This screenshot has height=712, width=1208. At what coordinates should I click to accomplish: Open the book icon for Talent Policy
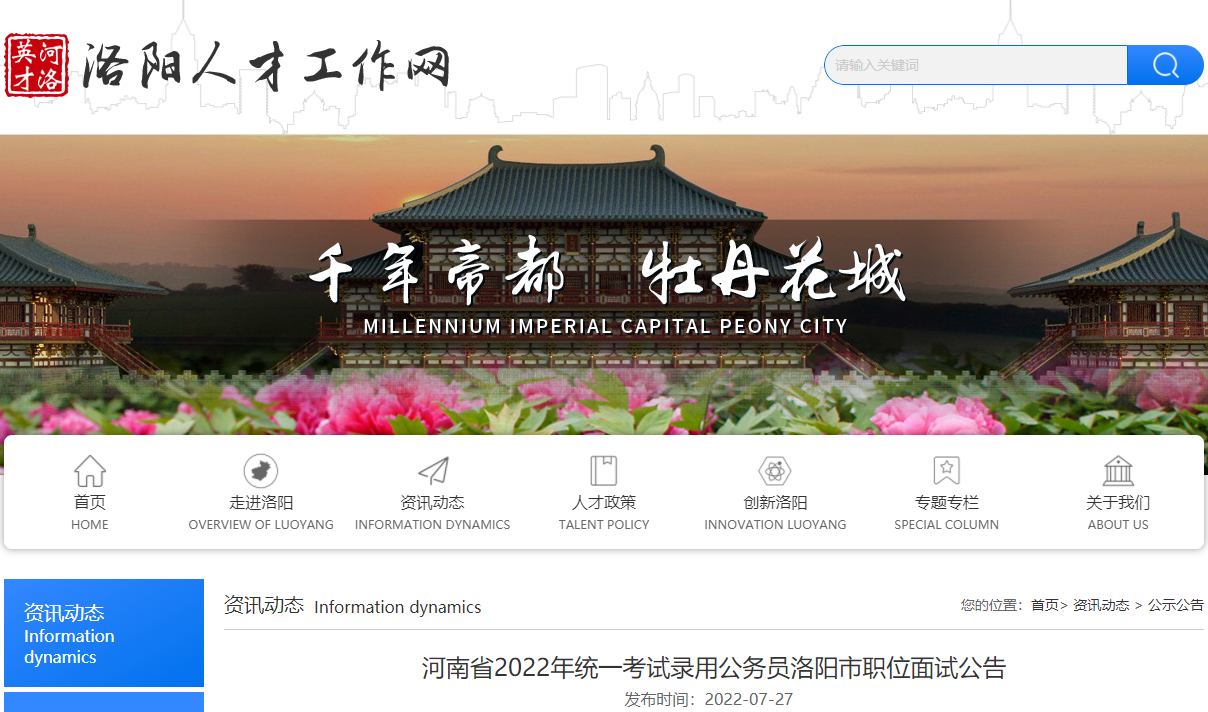[604, 471]
